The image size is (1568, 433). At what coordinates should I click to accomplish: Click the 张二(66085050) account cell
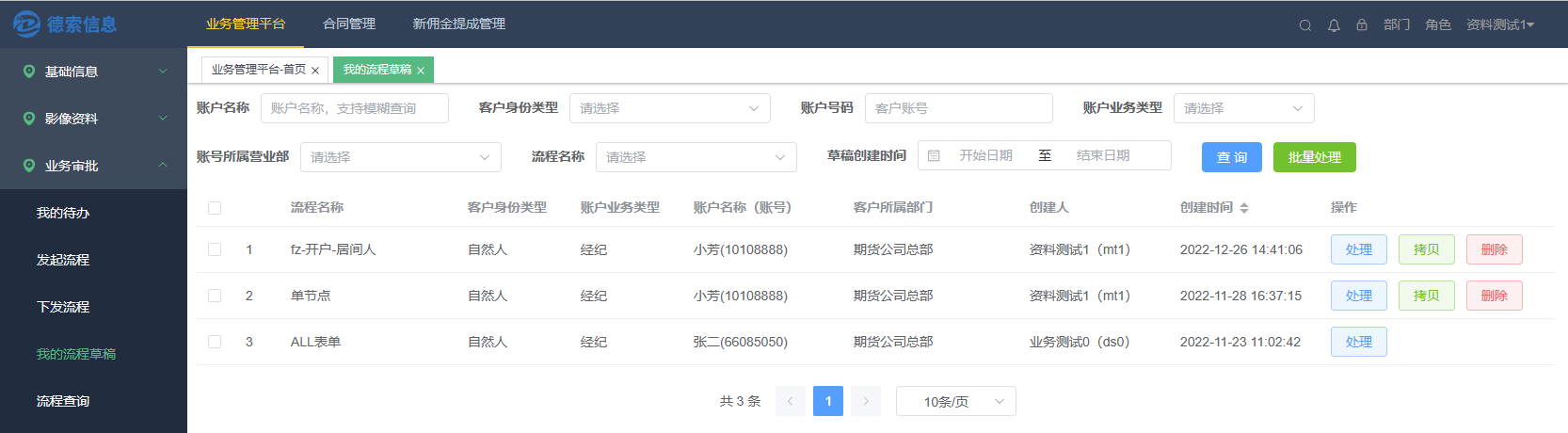click(741, 342)
